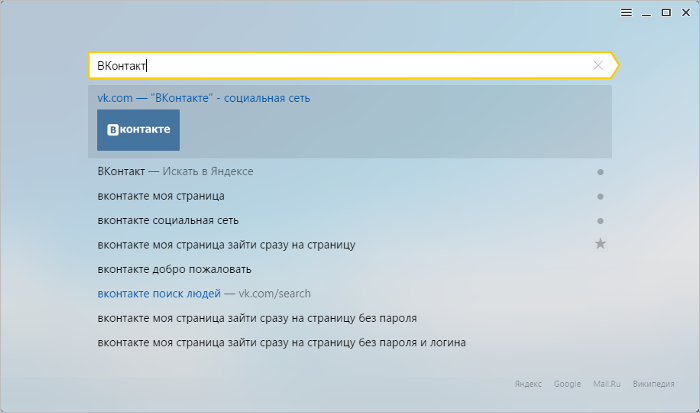This screenshot has height=413, width=700.
Task: Pick suggestion ending with "без пароля"
Action: pyautogui.click(x=257, y=318)
